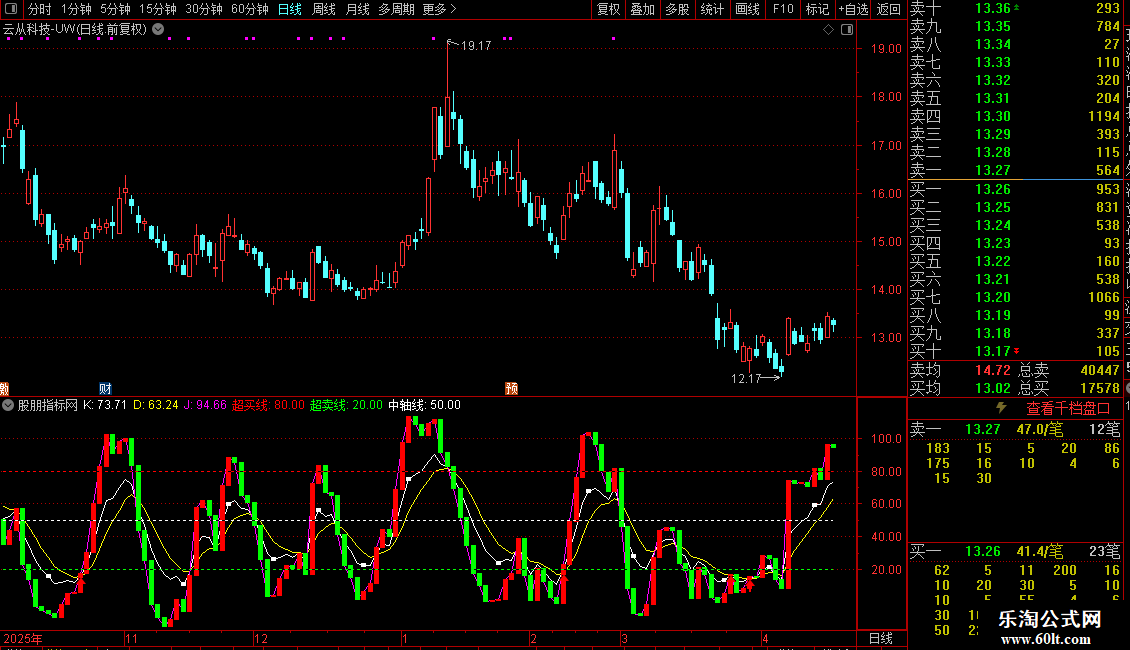Image resolution: width=1130 pixels, height=650 pixels.
Task: Click 卖一 queue header 12笔
Action: [x=1104, y=429]
